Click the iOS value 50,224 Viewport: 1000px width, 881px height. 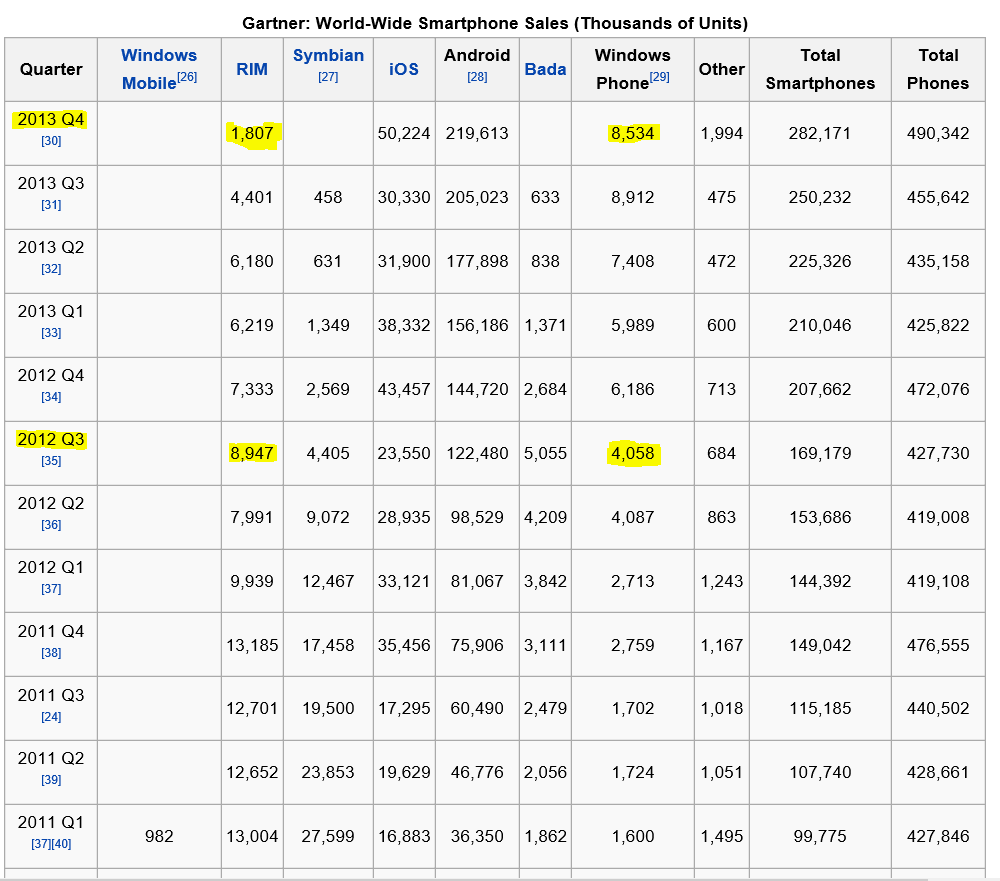pyautogui.click(x=404, y=134)
